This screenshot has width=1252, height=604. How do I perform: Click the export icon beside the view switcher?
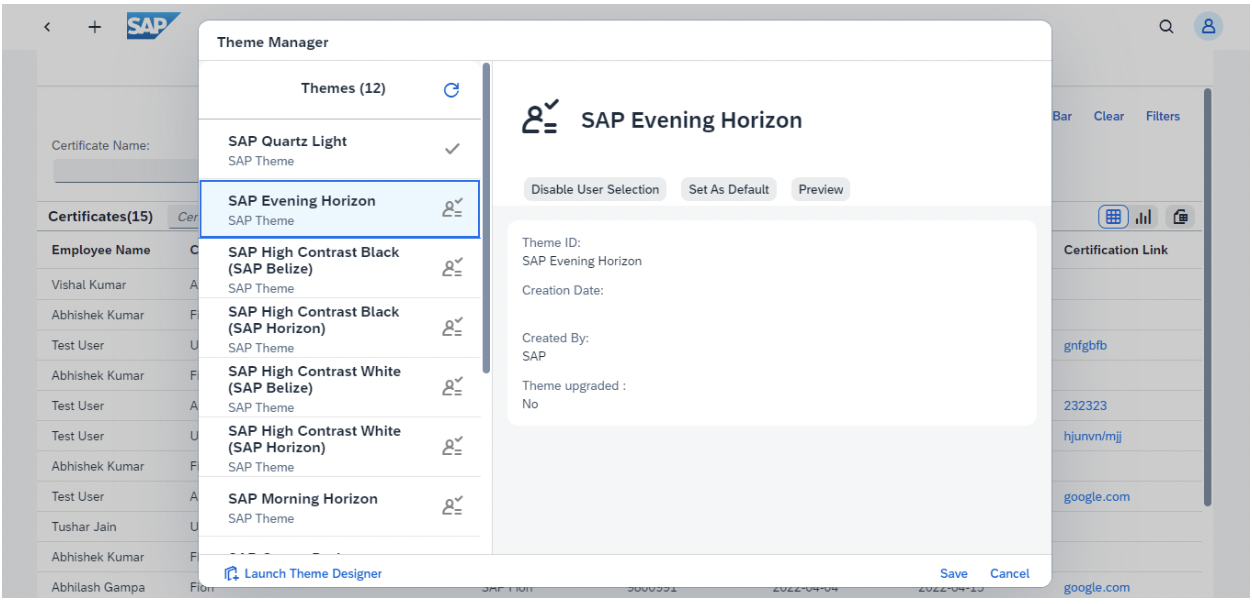click(1180, 216)
